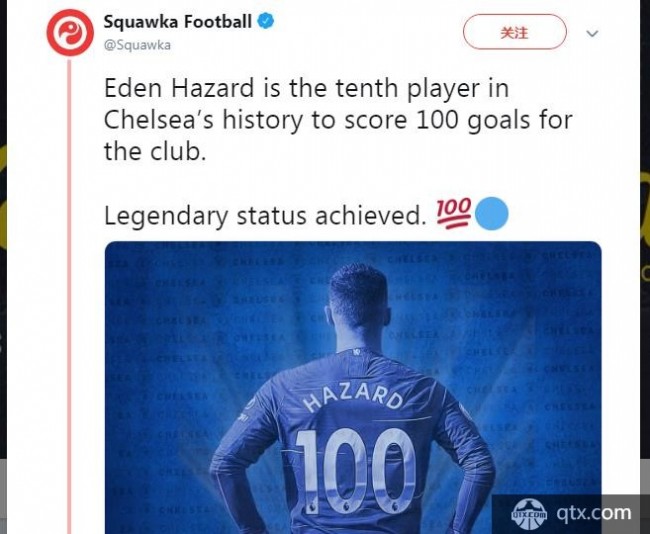The width and height of the screenshot is (650, 534).
Task: Open the @Squawka handle link
Action: pos(137,45)
